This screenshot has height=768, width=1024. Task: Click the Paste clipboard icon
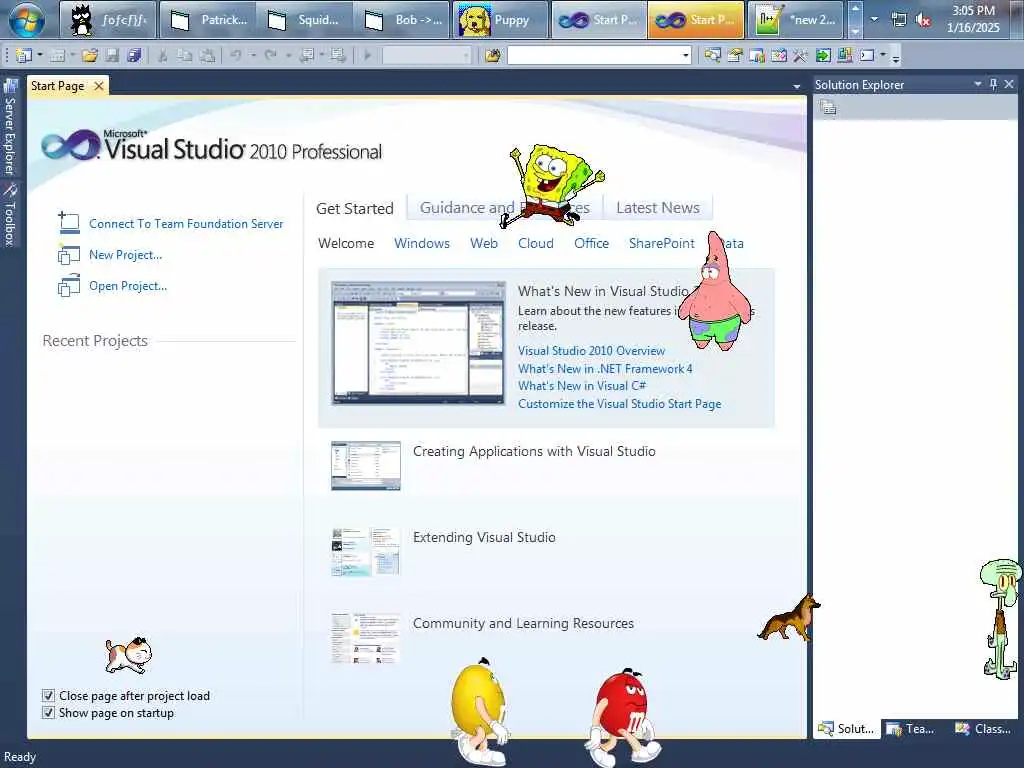pos(208,56)
